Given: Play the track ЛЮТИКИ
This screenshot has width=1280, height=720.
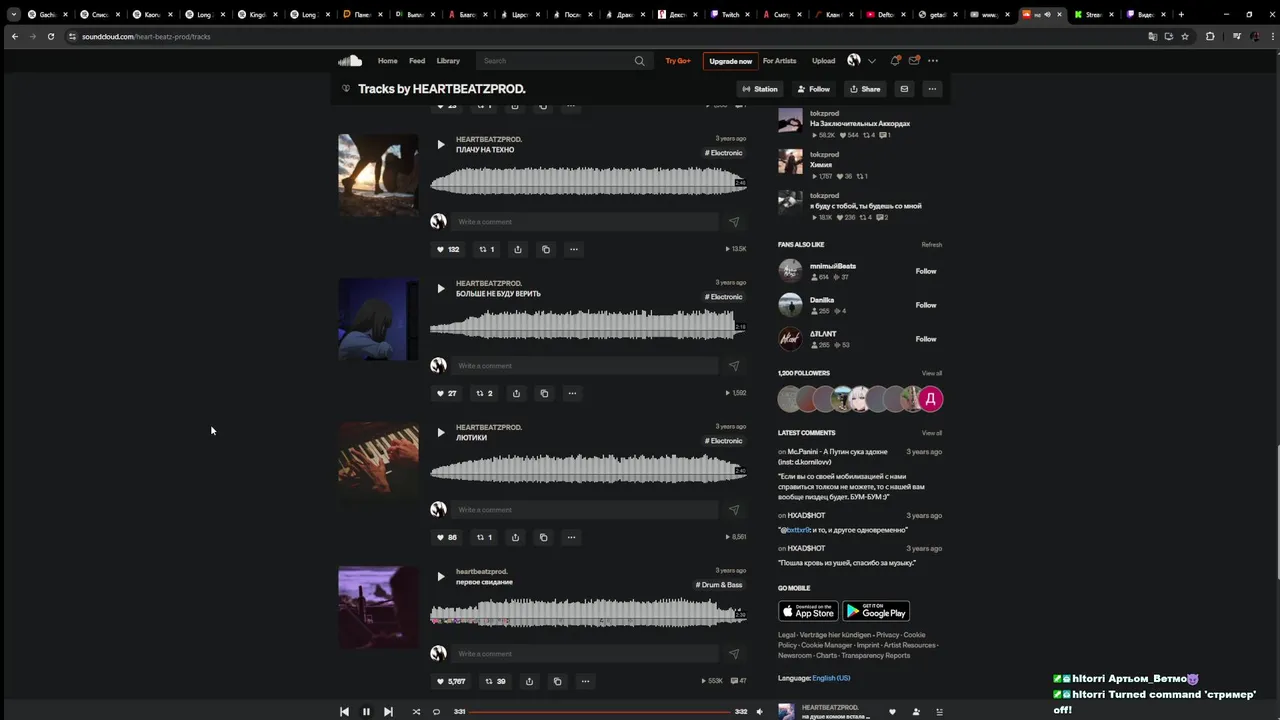Looking at the screenshot, I should pyautogui.click(x=440, y=433).
